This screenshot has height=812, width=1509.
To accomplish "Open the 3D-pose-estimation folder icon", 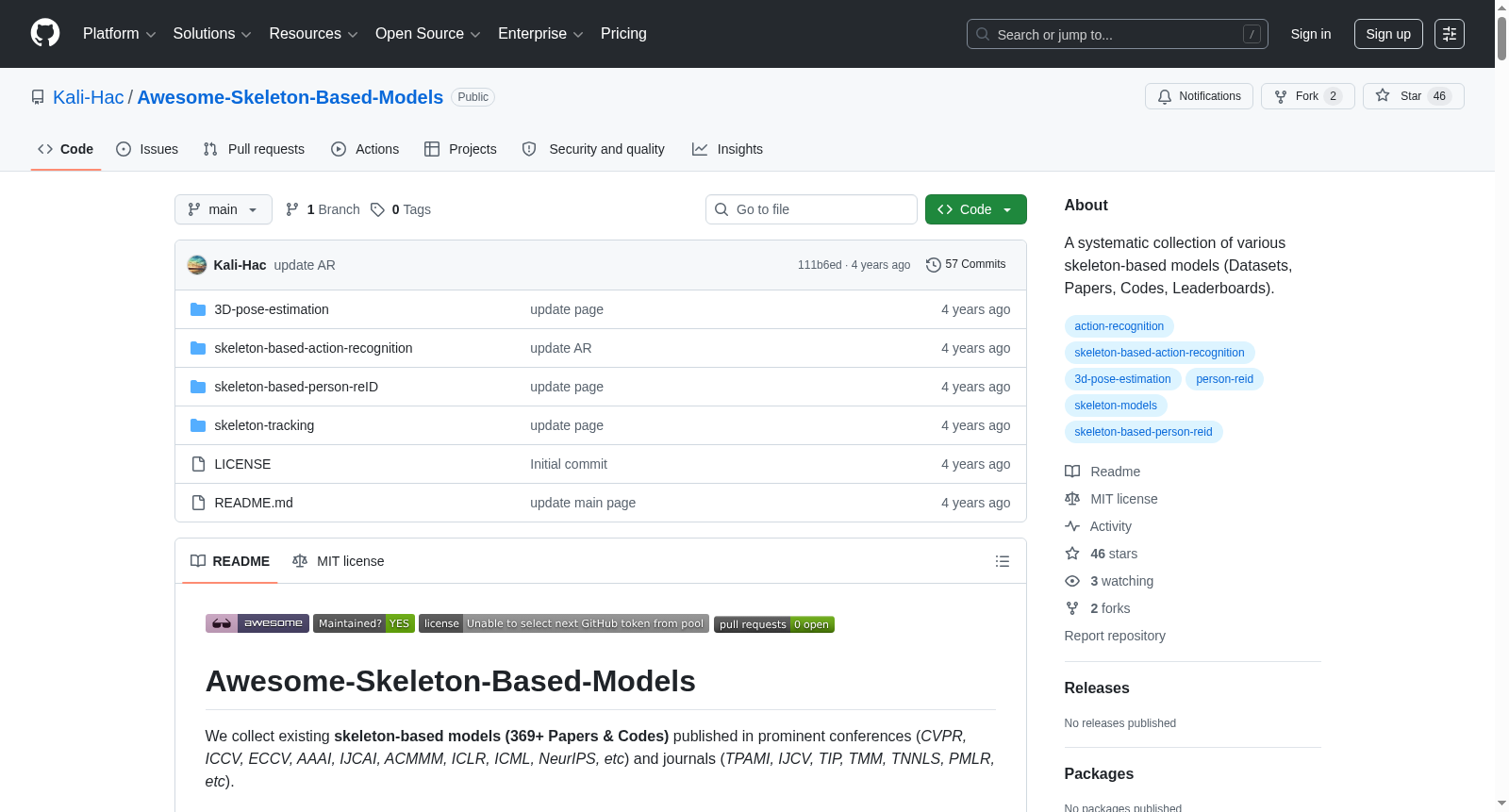I will [x=198, y=309].
